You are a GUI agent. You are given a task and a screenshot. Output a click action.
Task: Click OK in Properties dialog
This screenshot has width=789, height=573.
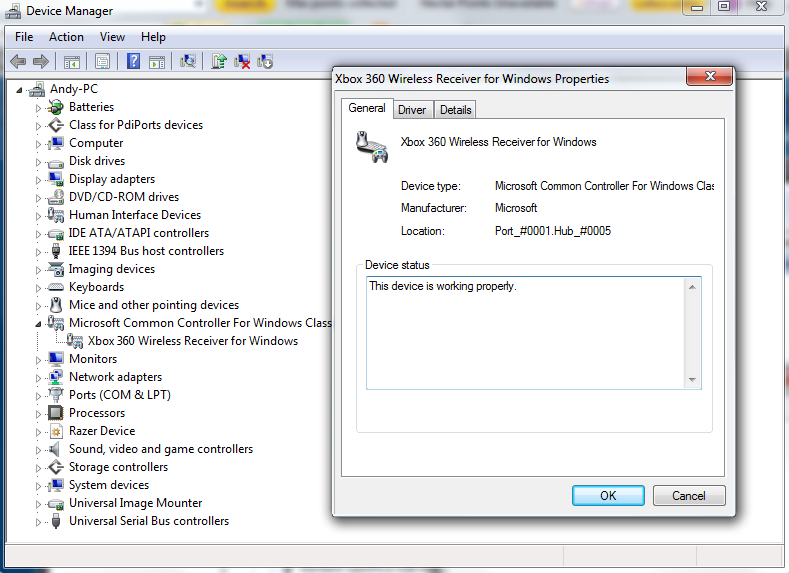(608, 496)
